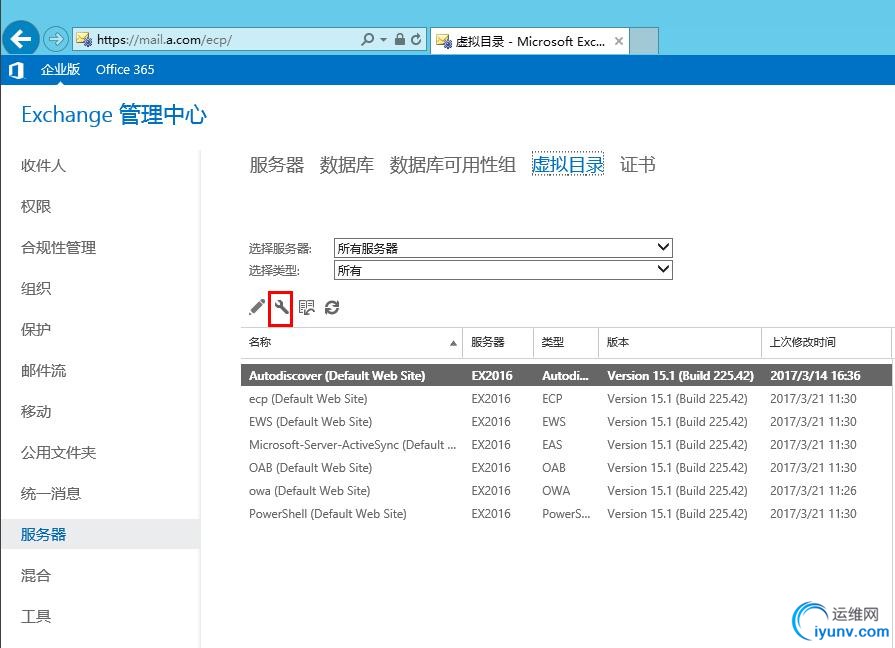Switch to the 证书 tab

click(638, 165)
